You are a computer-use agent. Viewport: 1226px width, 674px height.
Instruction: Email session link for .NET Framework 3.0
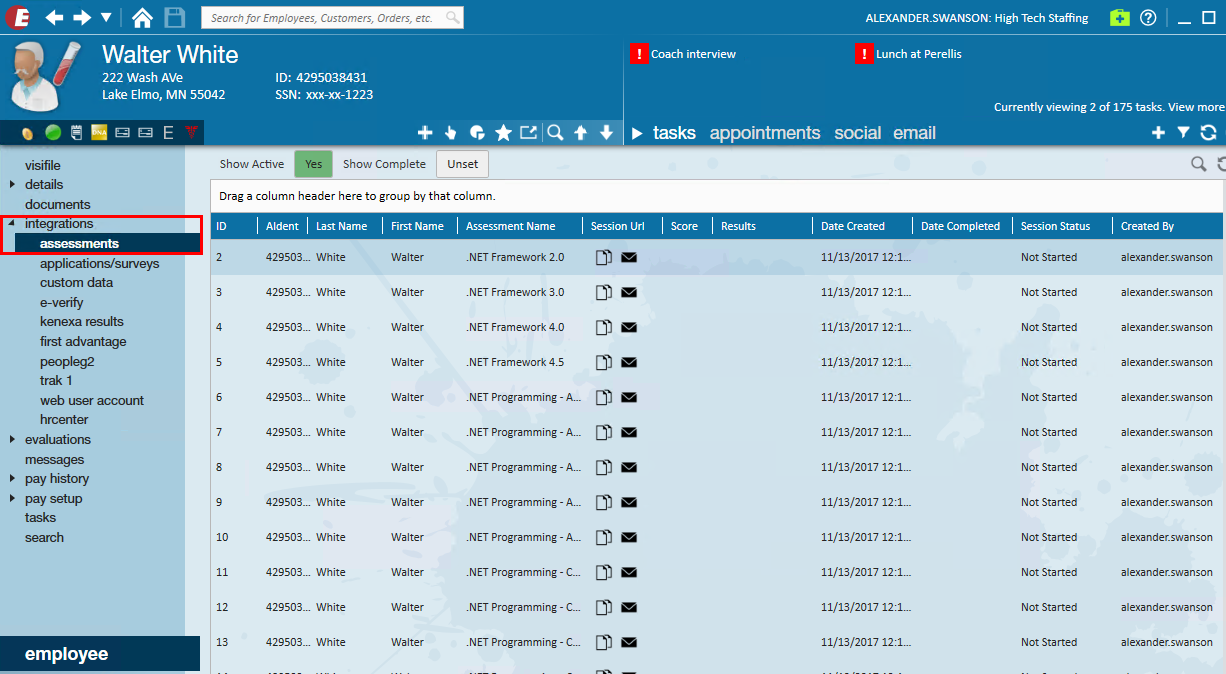(629, 292)
